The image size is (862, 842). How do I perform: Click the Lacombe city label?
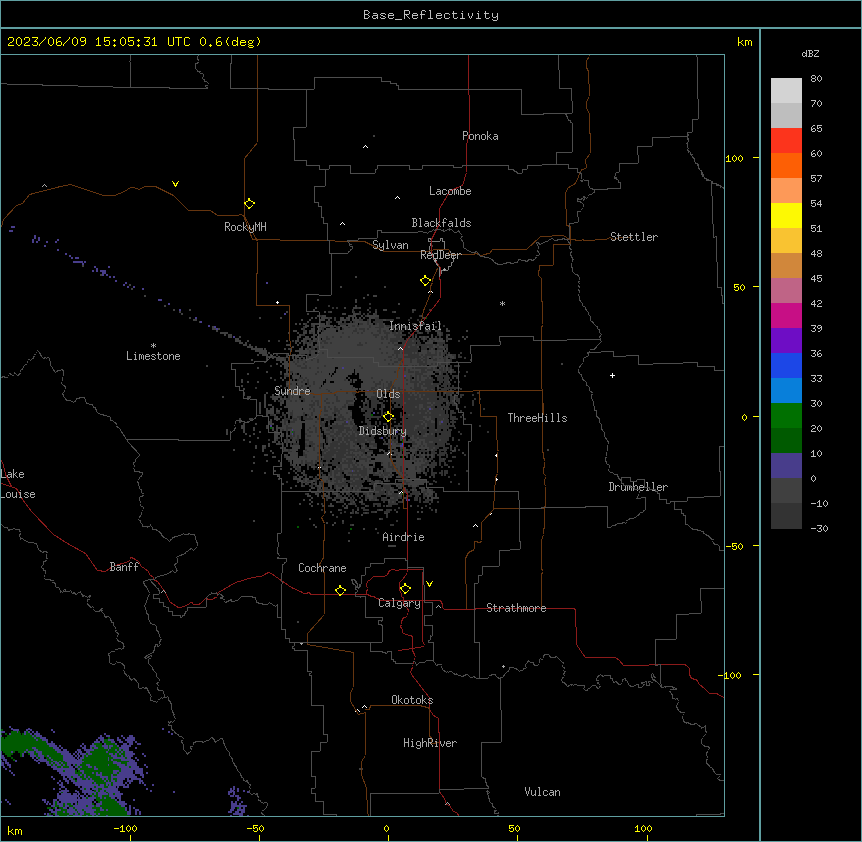450,191
